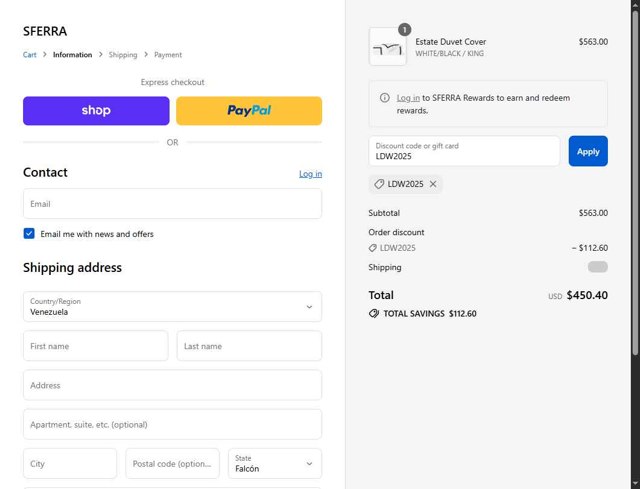Image resolution: width=640 pixels, height=489 pixels.
Task: Click Log in to SFERRA Rewards link
Action: click(408, 98)
